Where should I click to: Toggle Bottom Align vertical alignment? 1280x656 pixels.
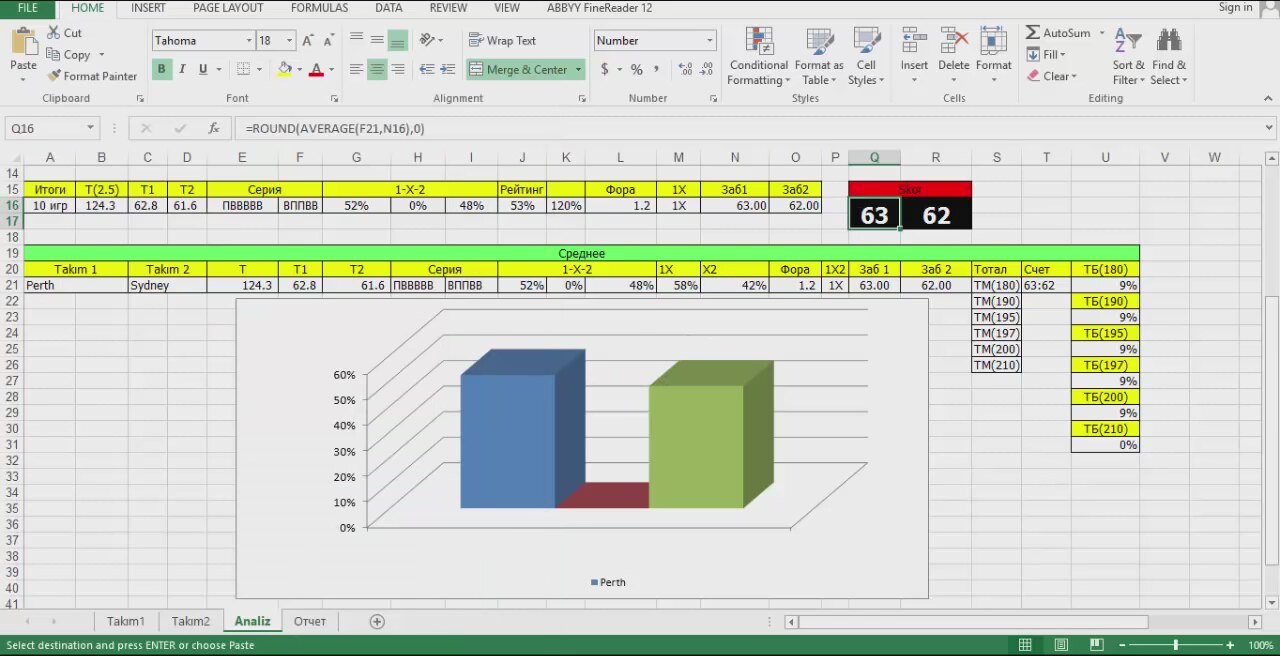[x=398, y=41]
